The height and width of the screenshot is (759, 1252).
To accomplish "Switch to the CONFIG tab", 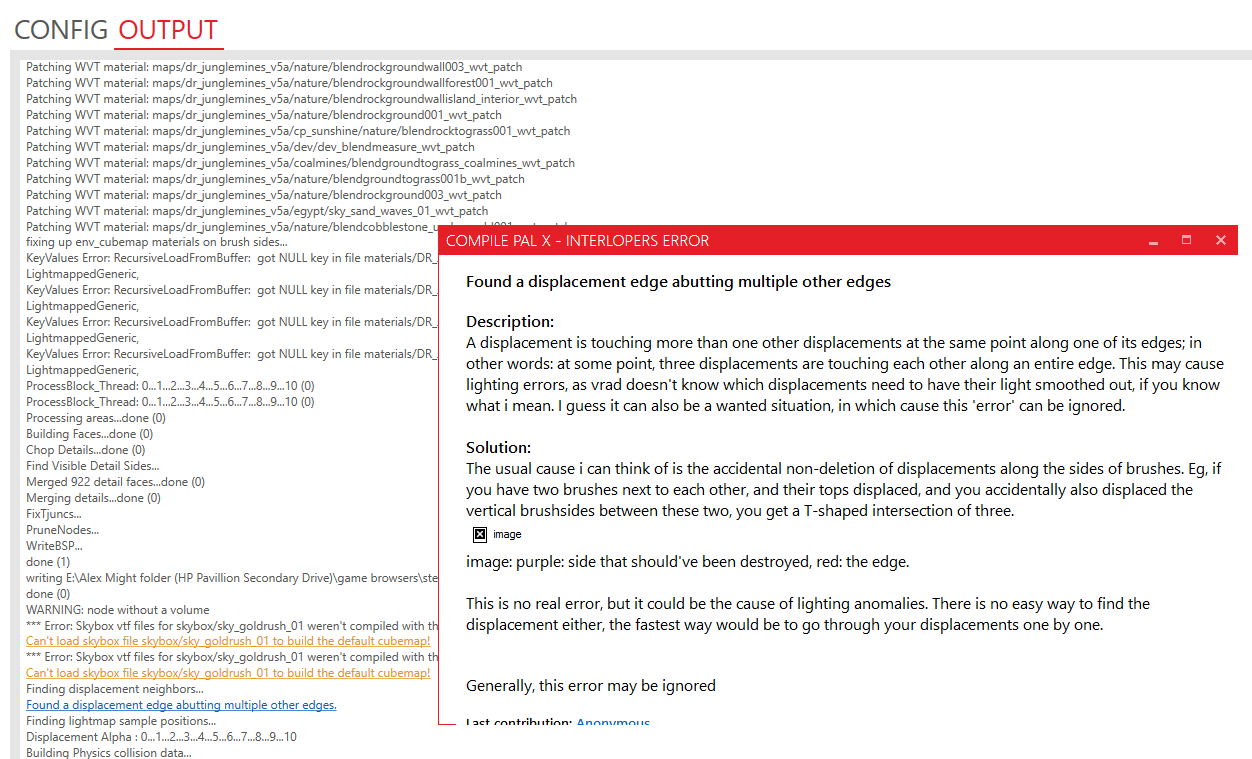I will (59, 30).
